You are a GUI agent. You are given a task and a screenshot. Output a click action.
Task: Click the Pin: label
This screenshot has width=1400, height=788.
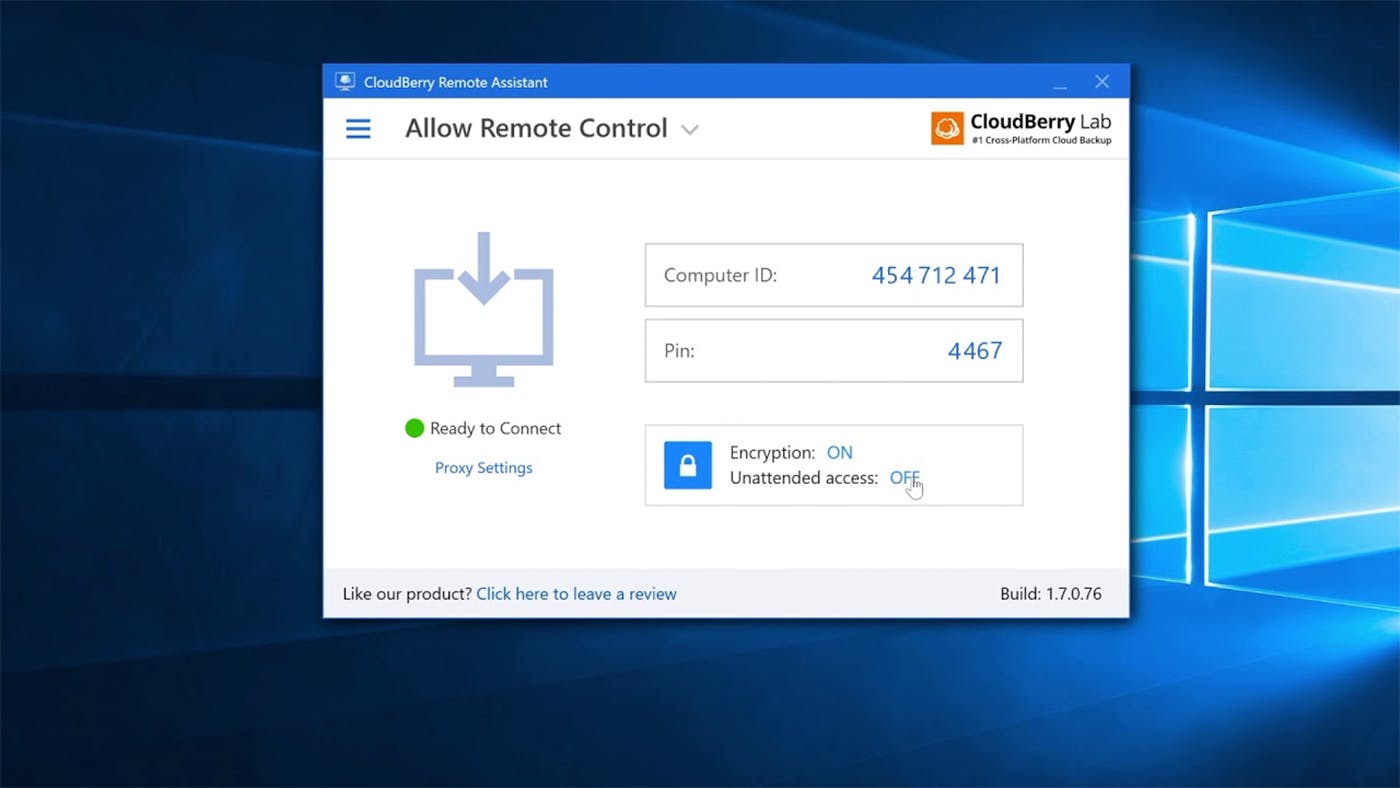[679, 351]
